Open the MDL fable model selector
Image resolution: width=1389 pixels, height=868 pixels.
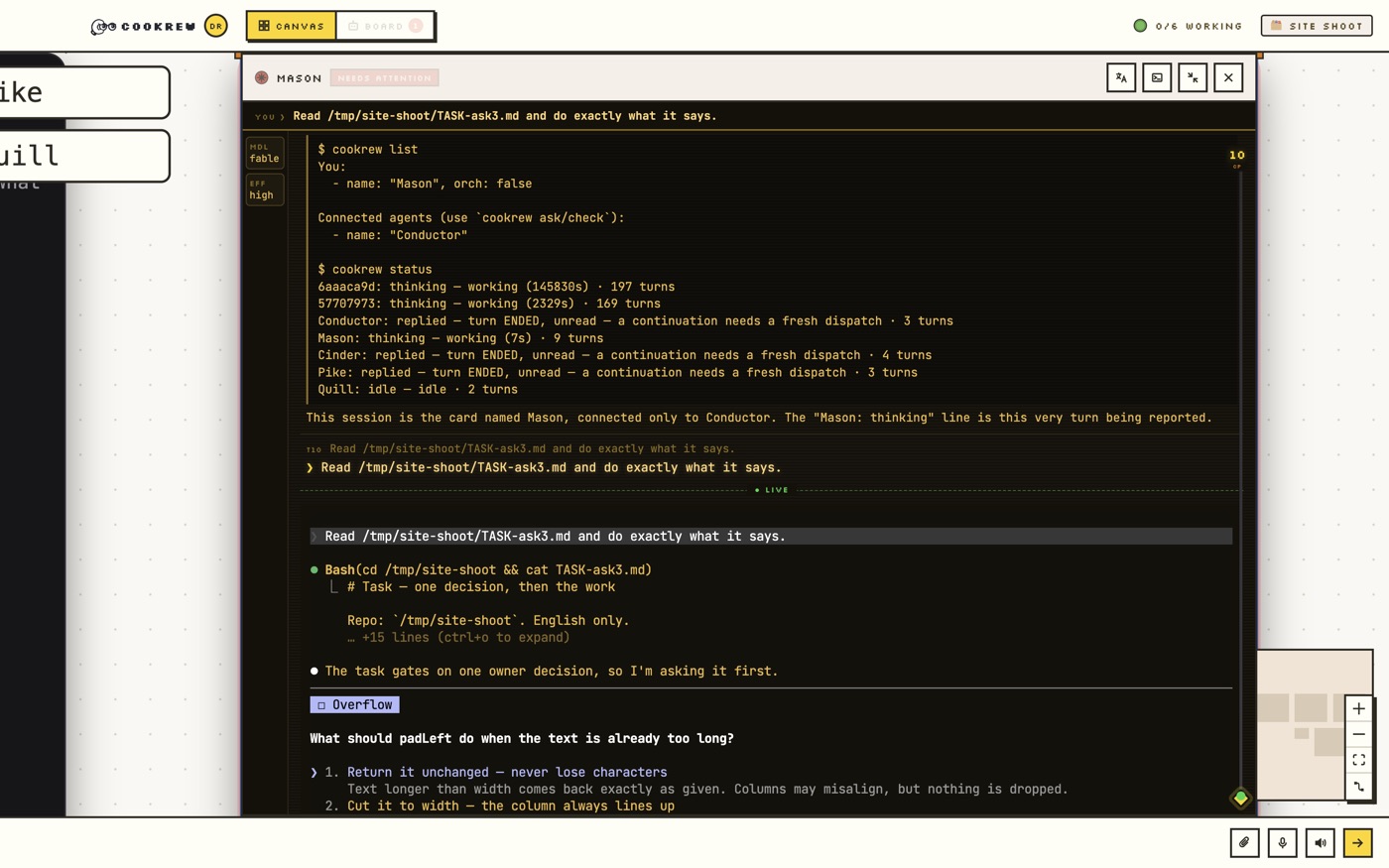point(265,153)
